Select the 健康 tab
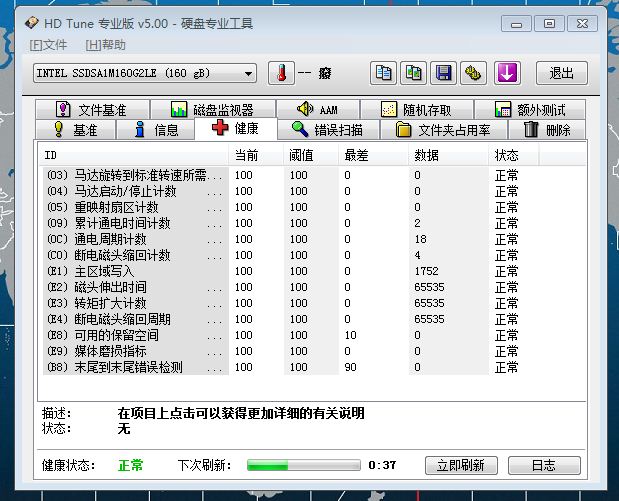Screen dimensions: 619x501 point(236,128)
